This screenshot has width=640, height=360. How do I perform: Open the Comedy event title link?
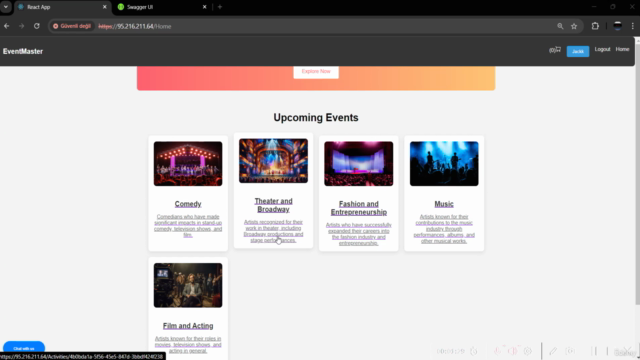point(188,204)
